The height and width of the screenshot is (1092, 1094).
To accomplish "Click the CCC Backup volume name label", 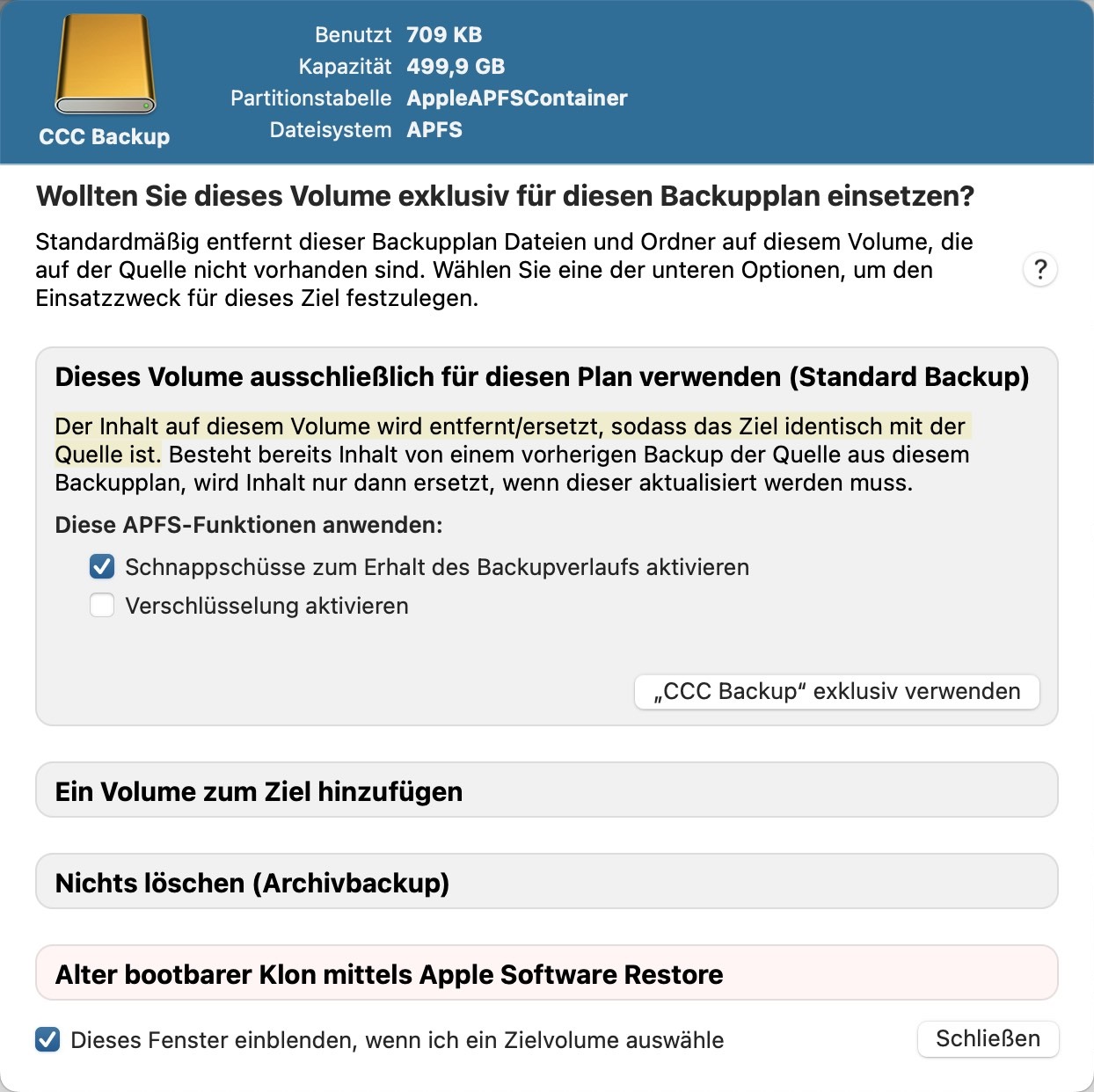I will tap(105, 136).
